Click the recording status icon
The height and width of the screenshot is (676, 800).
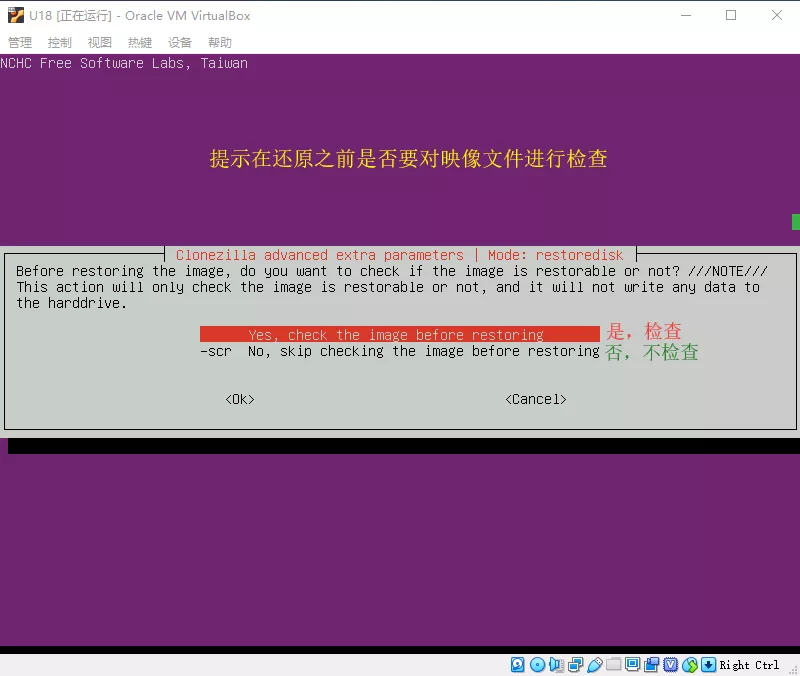[x=652, y=664]
